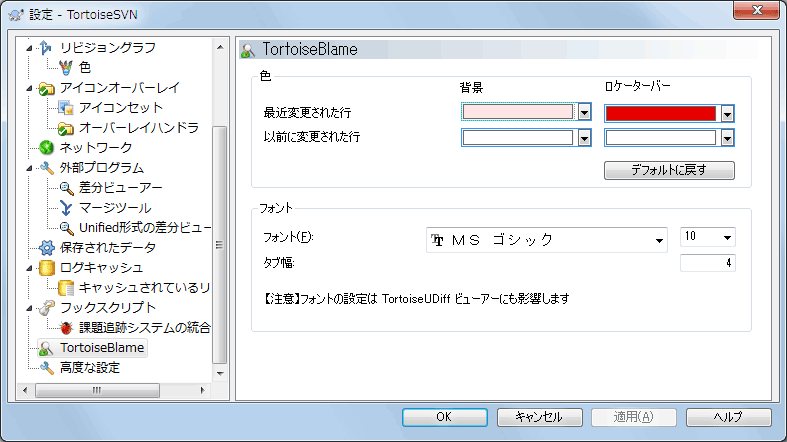The image size is (787, 442).
Task: Click tree scrollbar up arrow
Action: point(220,47)
